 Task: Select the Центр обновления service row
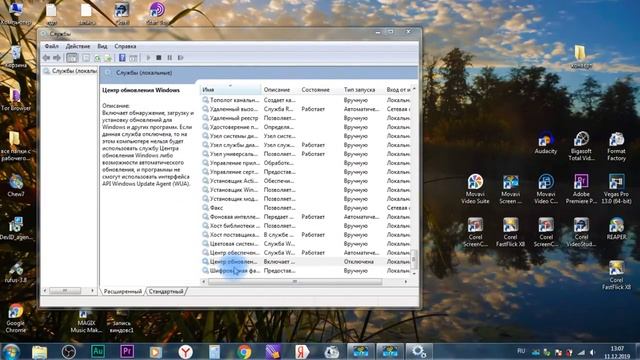point(306,262)
